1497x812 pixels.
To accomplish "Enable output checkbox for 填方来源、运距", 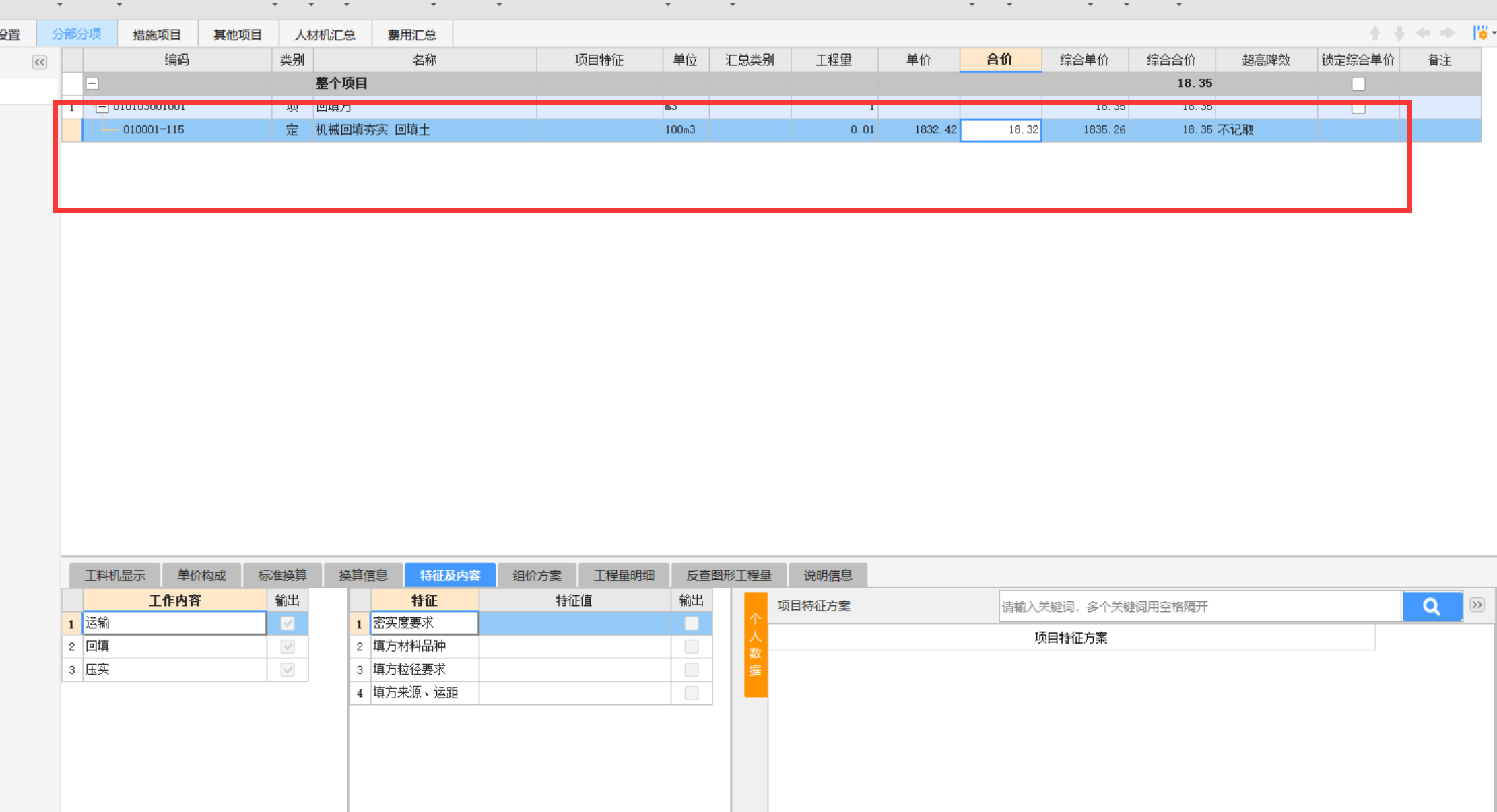I will 692,693.
